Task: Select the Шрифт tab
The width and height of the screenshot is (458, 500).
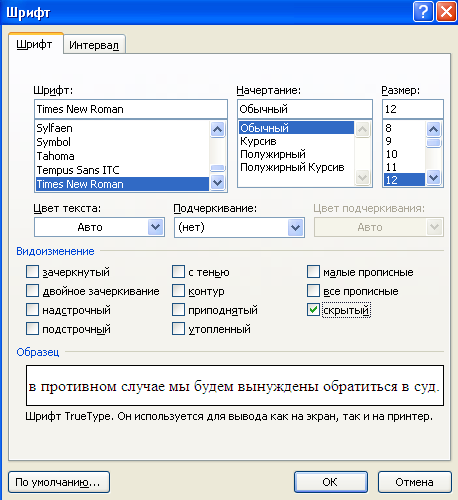Action: (x=35, y=44)
